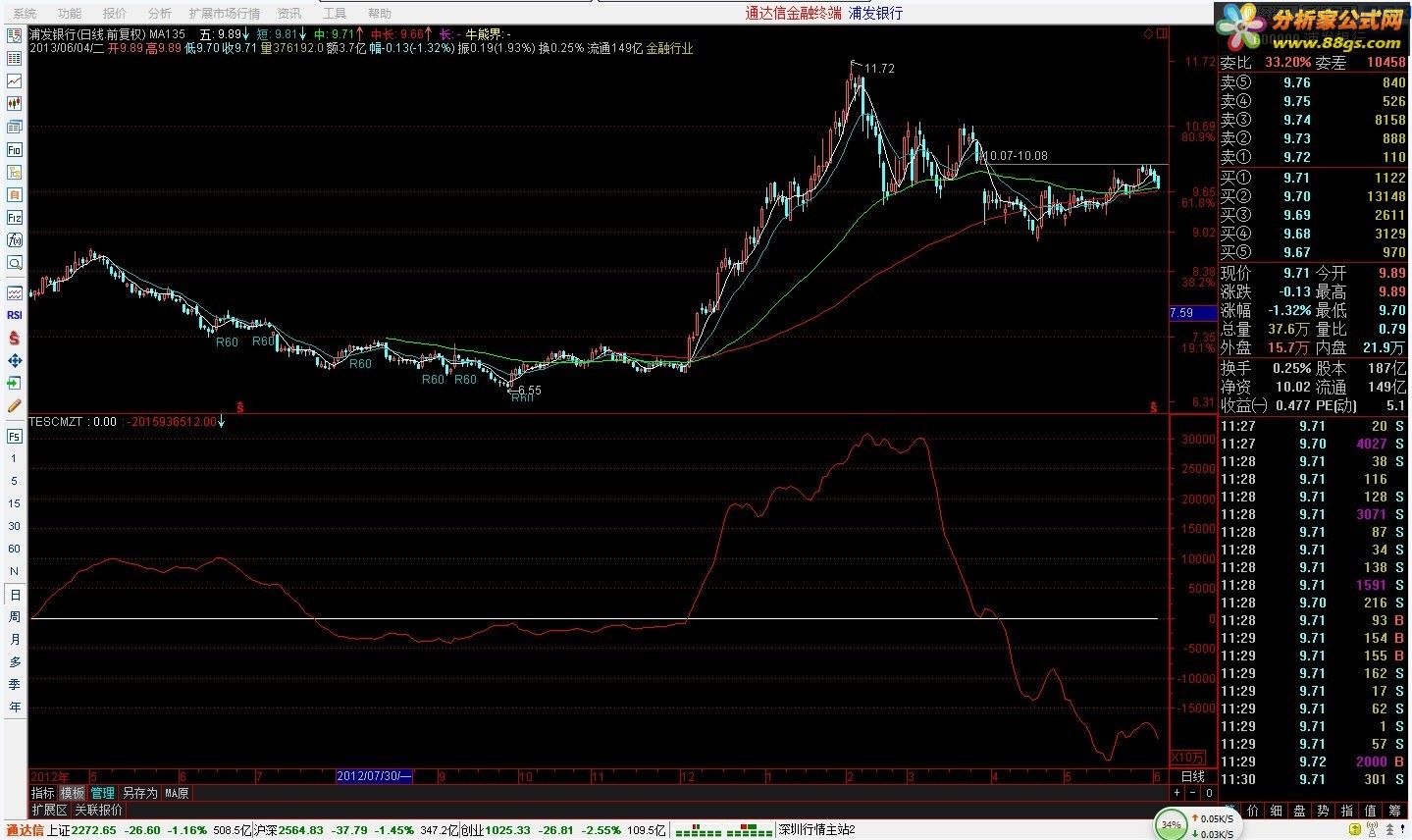
Task: Click the 指标 tab
Action: coord(43,793)
